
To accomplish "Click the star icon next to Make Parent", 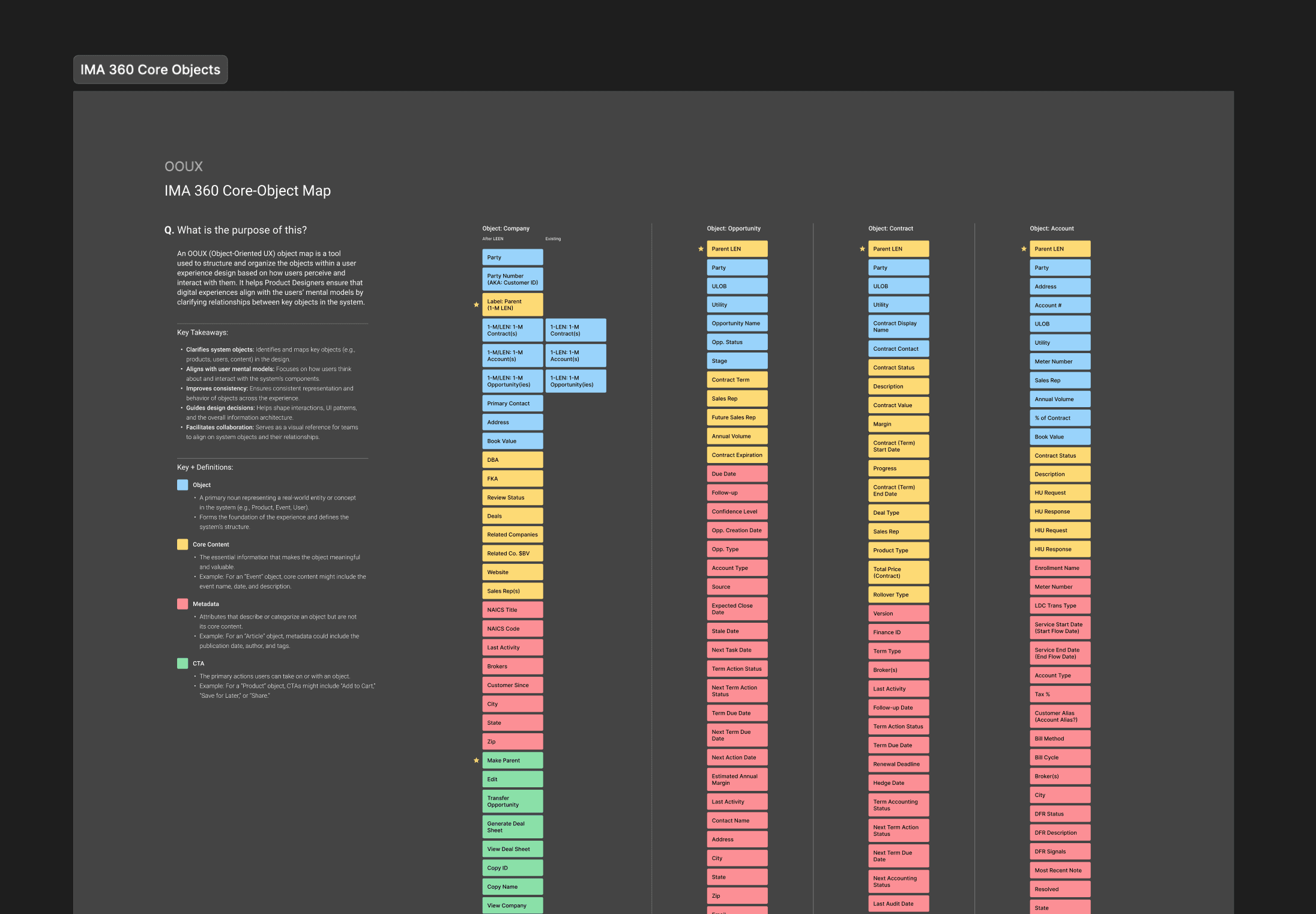I will (x=476, y=760).
